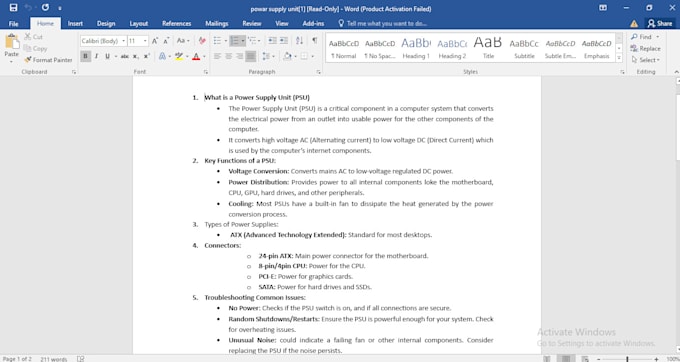The height and width of the screenshot is (362, 680).
Task: Clear all formatting eraser icon
Action: [202, 41]
